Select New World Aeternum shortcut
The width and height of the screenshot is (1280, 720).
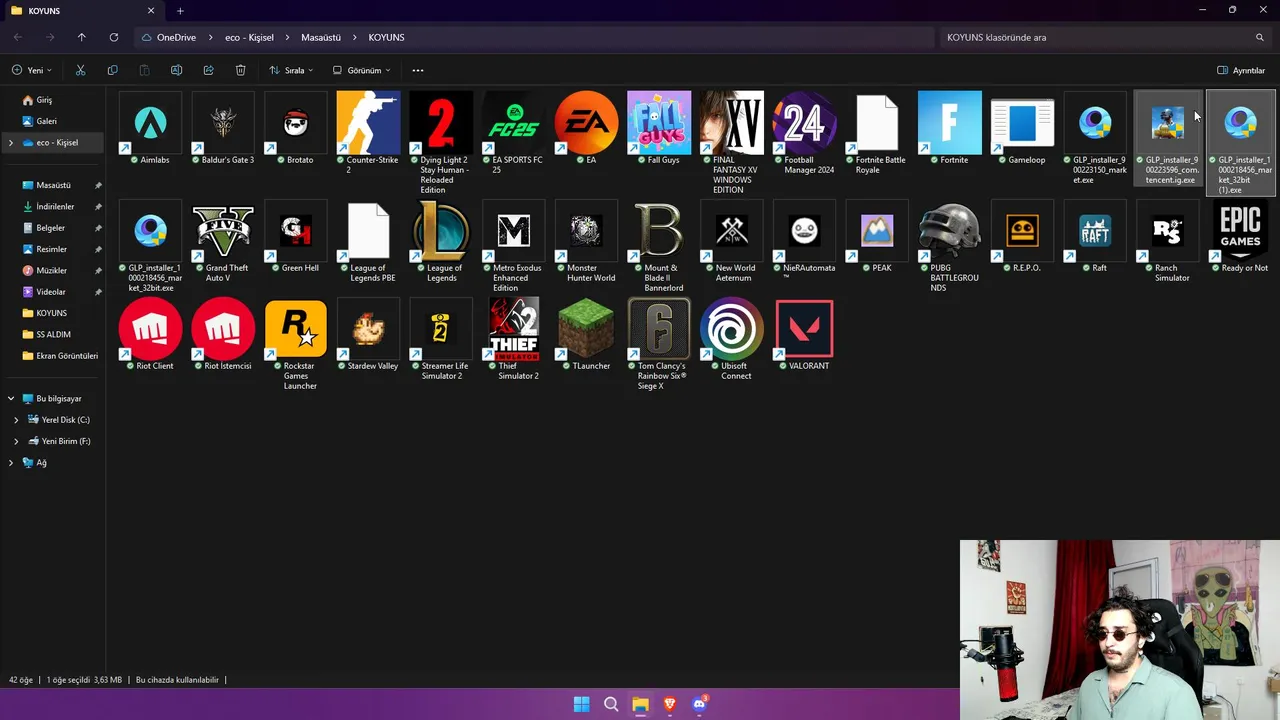click(732, 231)
